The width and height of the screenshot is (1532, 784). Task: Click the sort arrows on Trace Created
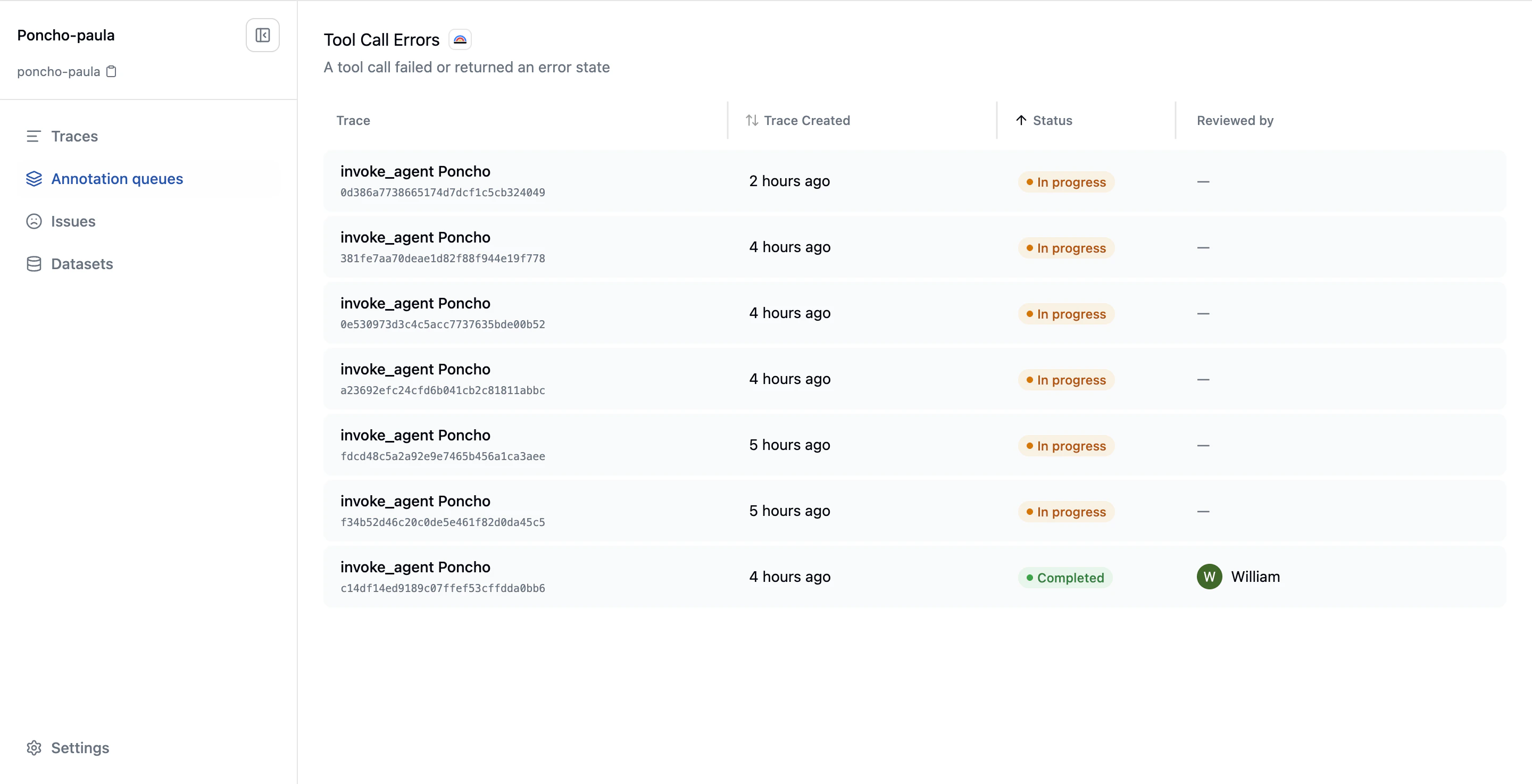coord(751,120)
